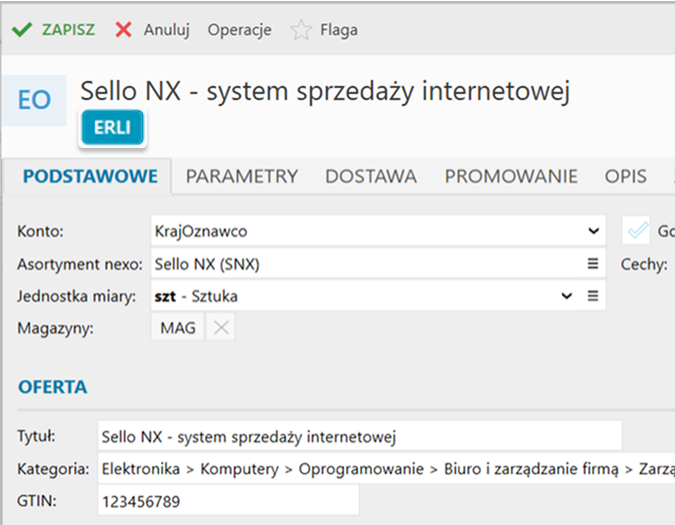Expand the Konto dropdown arrow

[592, 231]
